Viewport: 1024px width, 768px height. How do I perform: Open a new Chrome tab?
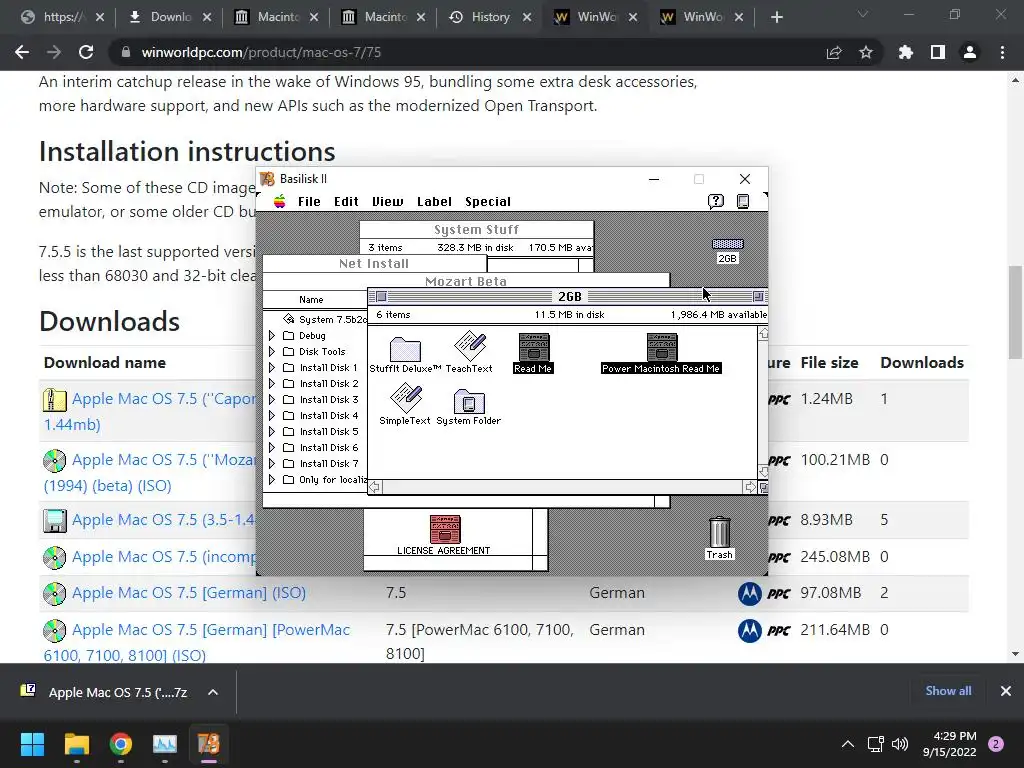tap(776, 17)
